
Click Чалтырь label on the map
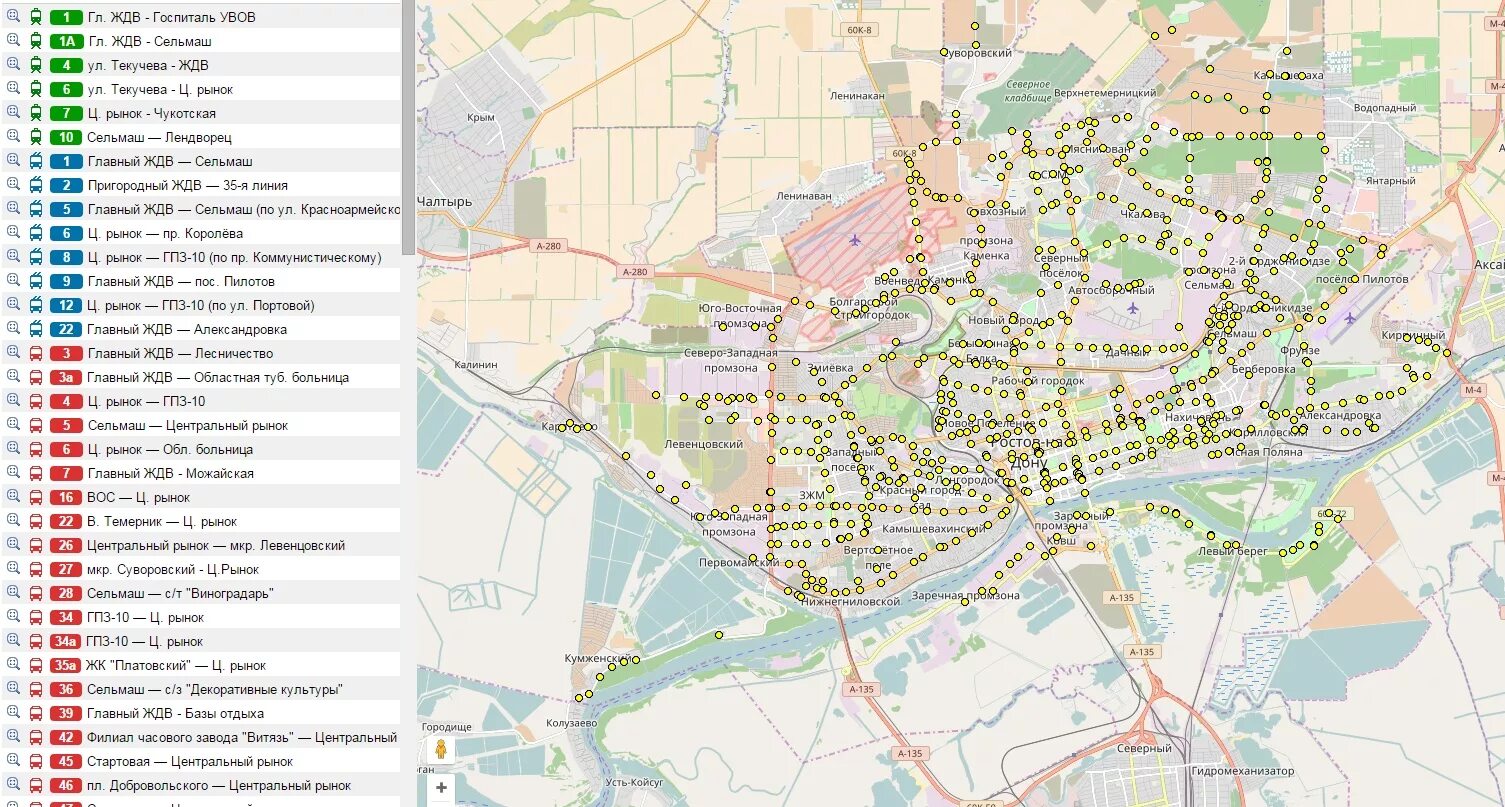[x=444, y=201]
